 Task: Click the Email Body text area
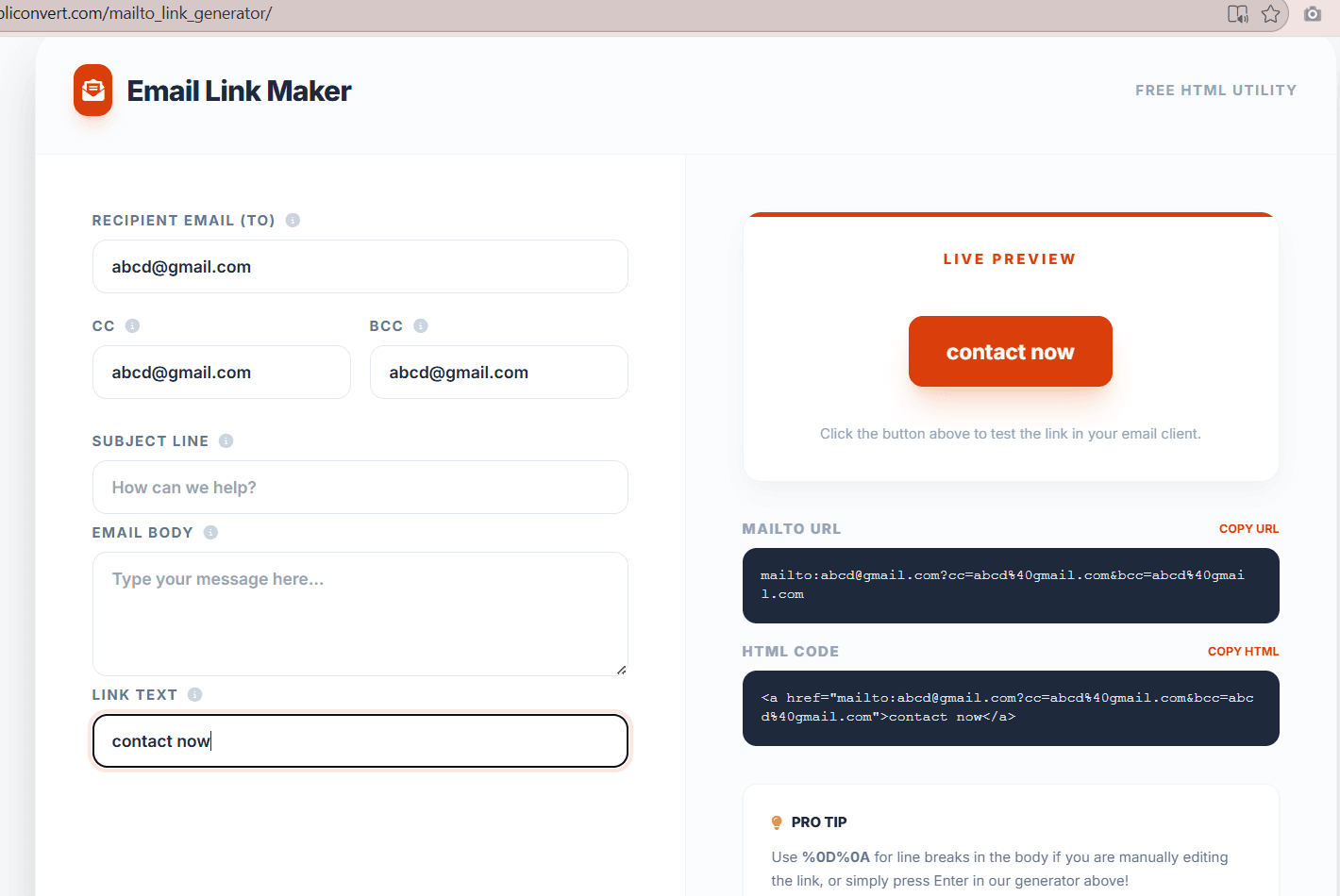coord(360,613)
